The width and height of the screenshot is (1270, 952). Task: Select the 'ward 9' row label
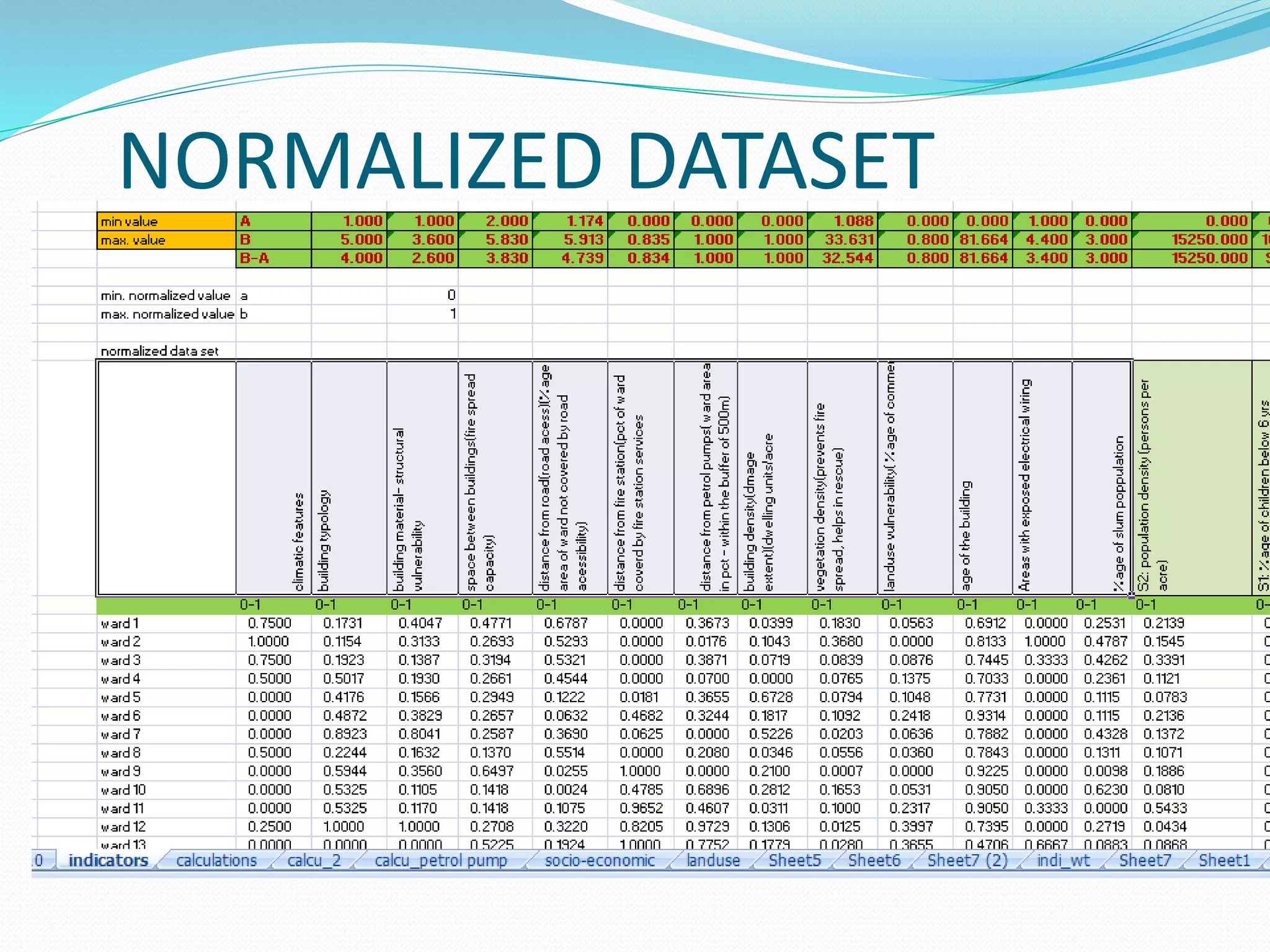166,772
